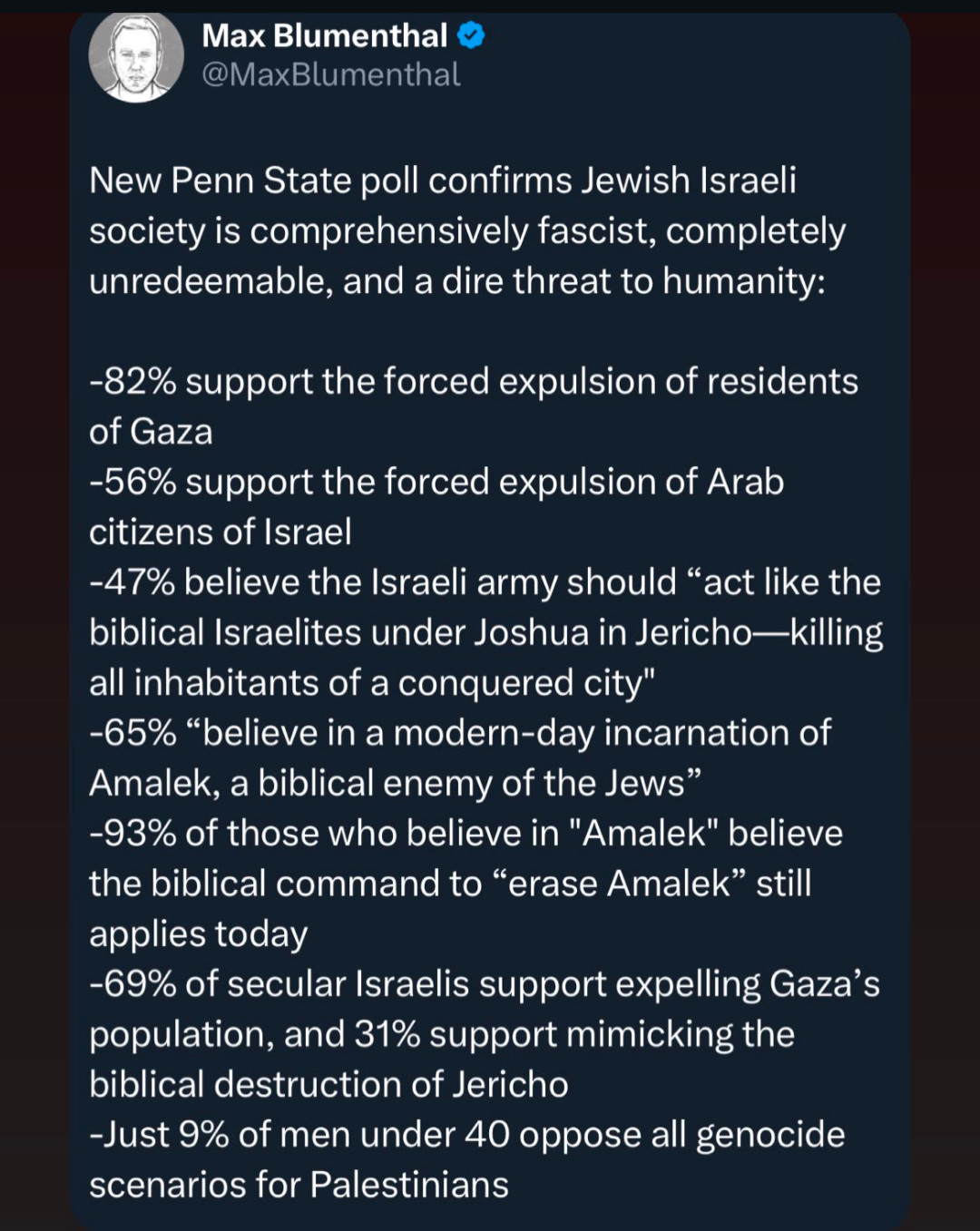The width and height of the screenshot is (980, 1231).
Task: Select the "-82% support" statistic line
Action: pos(474,382)
